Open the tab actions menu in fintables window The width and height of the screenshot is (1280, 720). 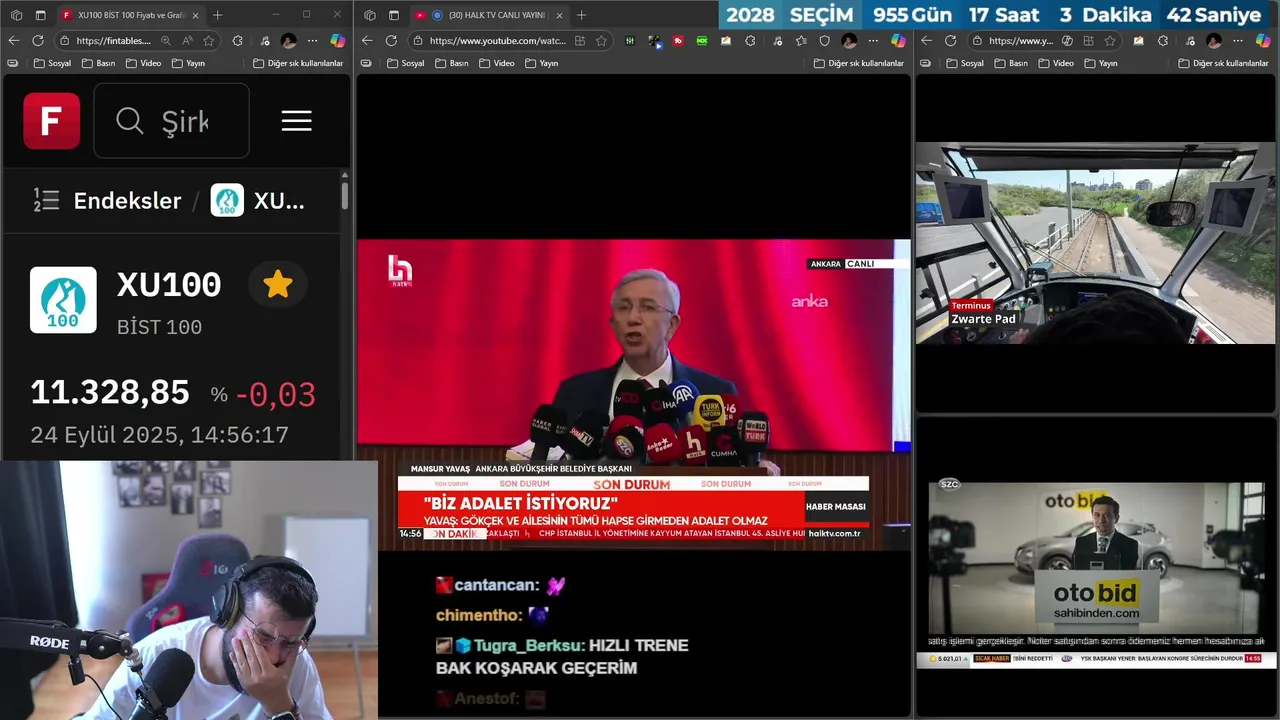[41, 15]
